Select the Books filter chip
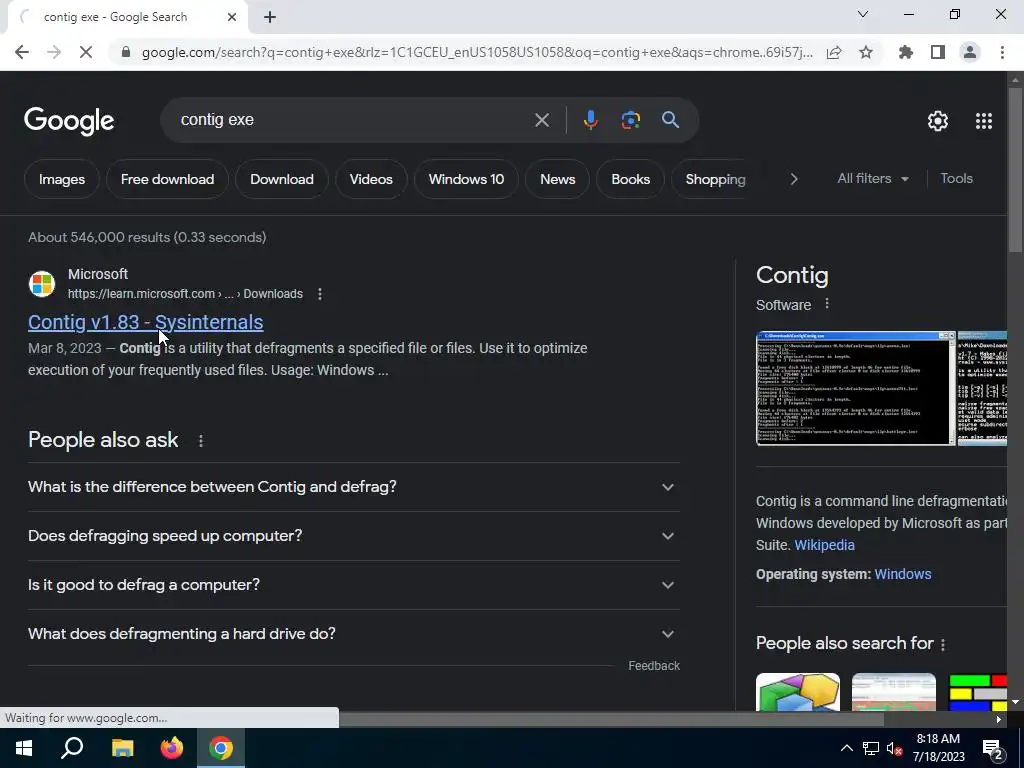 click(x=630, y=179)
